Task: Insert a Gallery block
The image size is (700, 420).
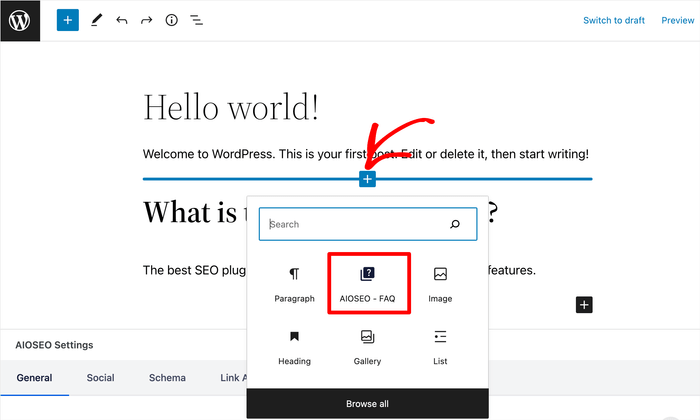Action: [x=367, y=347]
